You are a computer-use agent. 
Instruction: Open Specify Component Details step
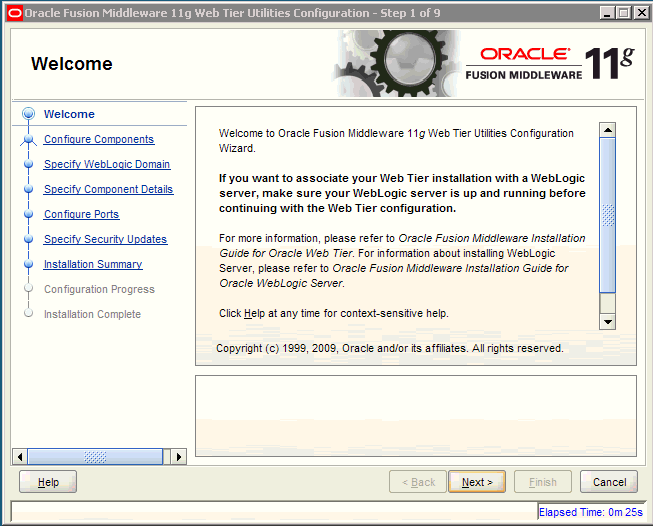[x=108, y=189]
